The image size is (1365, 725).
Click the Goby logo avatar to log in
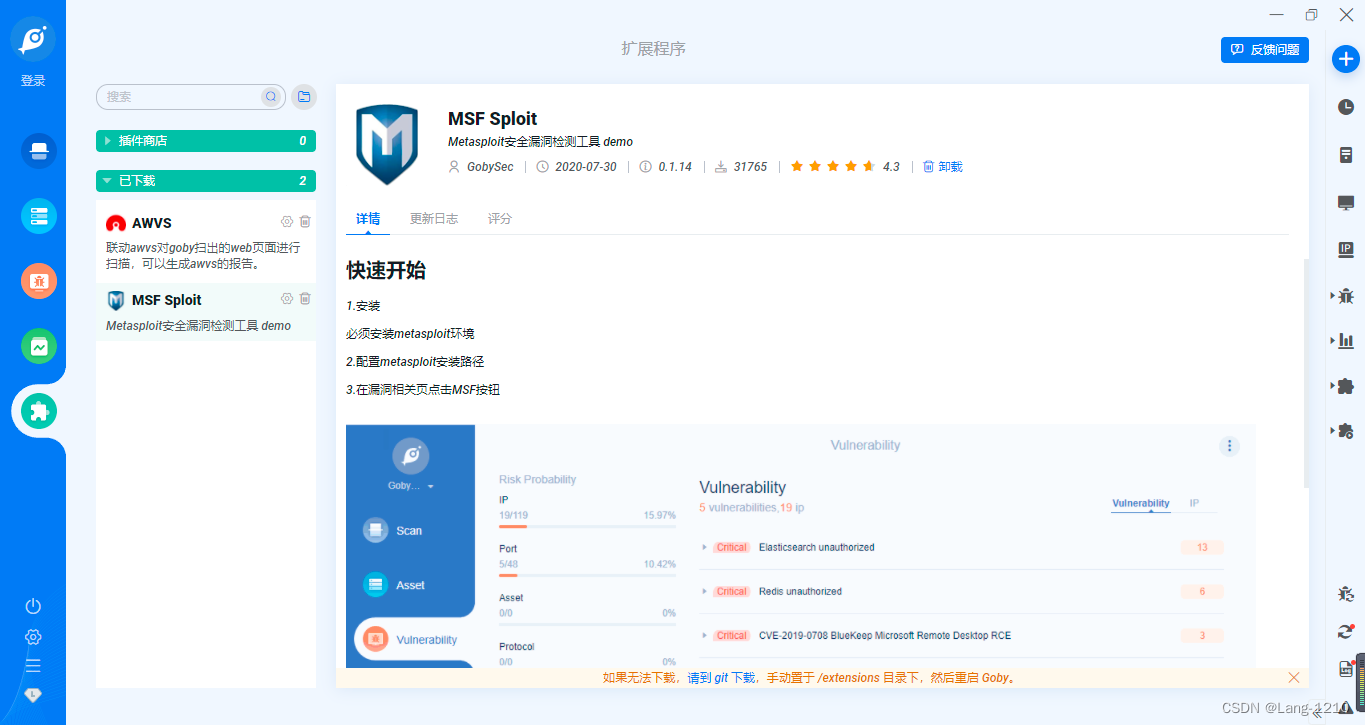click(x=33, y=40)
